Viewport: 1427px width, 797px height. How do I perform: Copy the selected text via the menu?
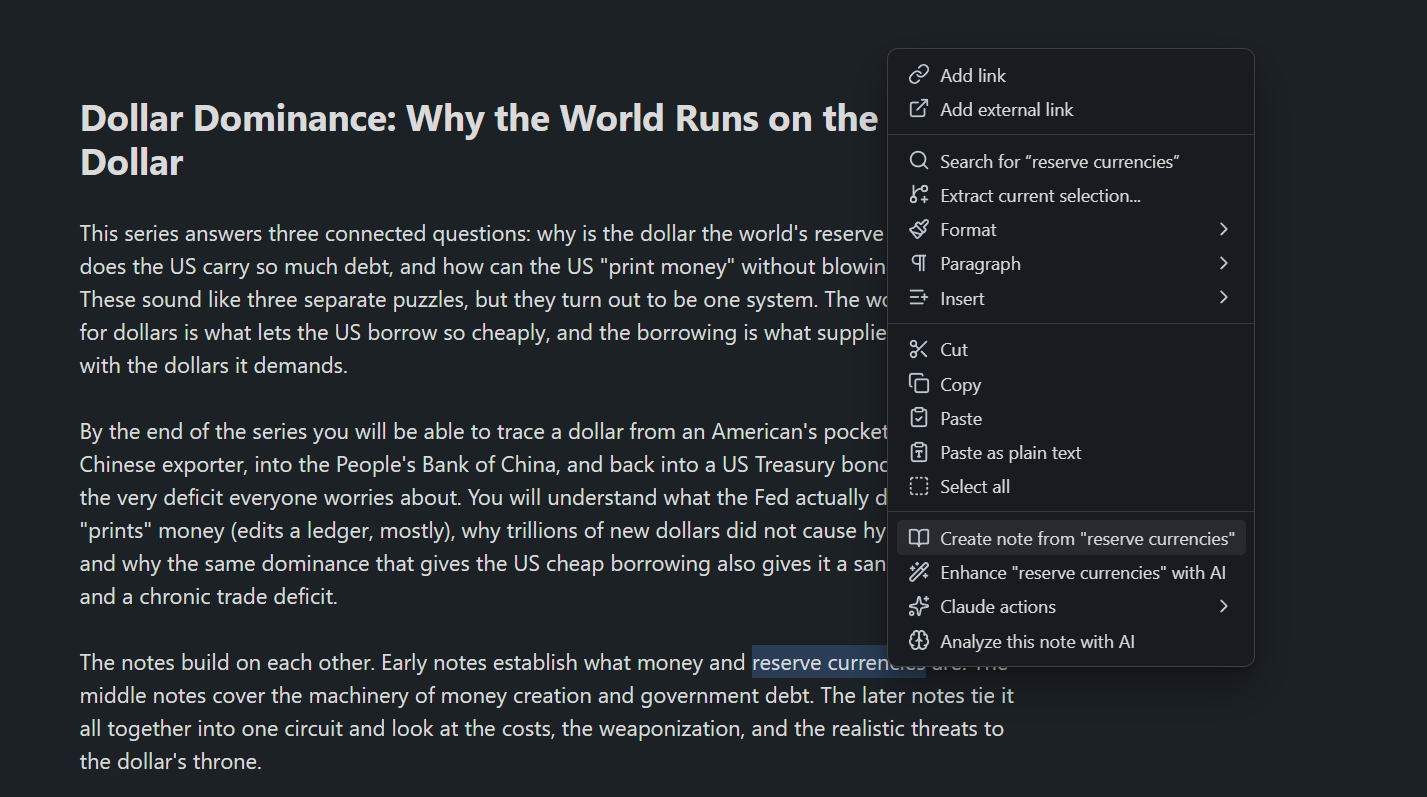(1071, 384)
